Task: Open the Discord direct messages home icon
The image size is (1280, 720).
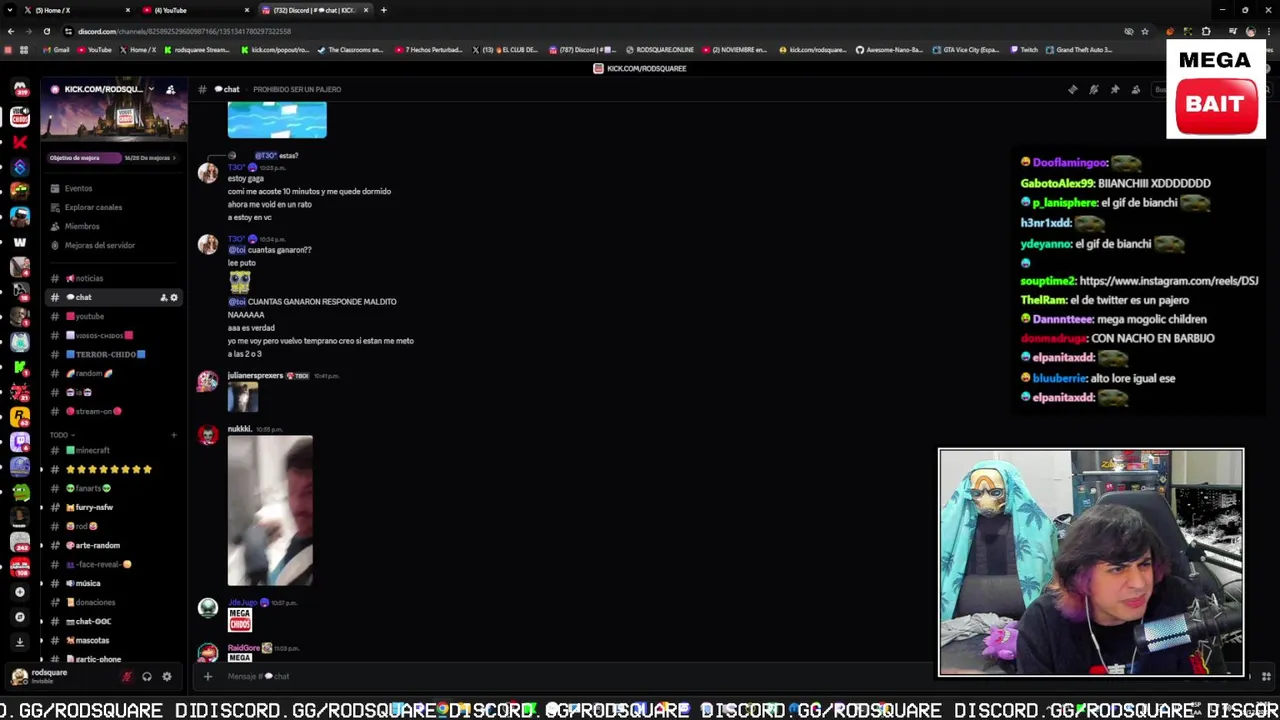Action: tap(19, 89)
